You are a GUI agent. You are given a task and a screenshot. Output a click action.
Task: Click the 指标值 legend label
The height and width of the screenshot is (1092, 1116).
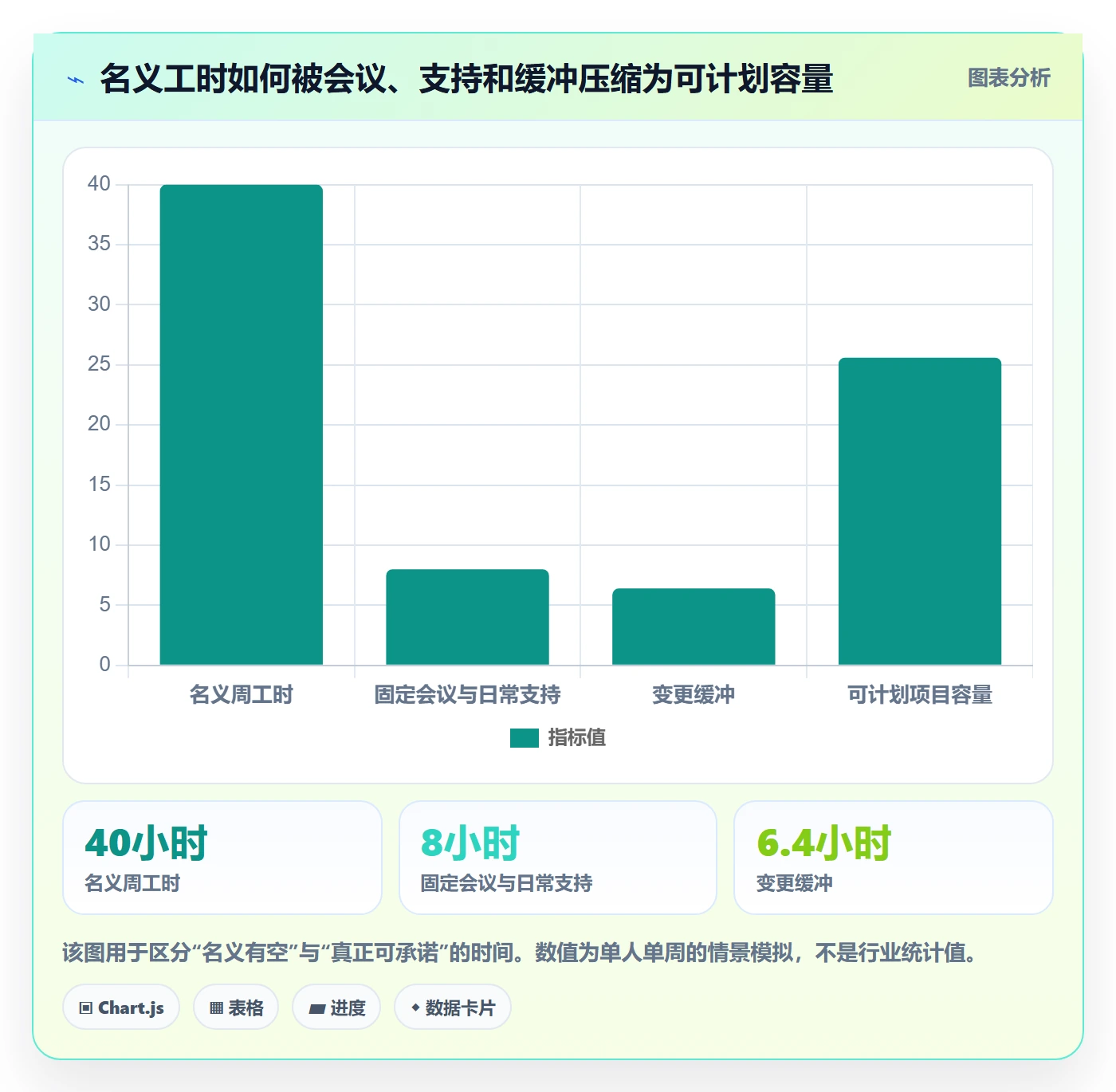[576, 738]
